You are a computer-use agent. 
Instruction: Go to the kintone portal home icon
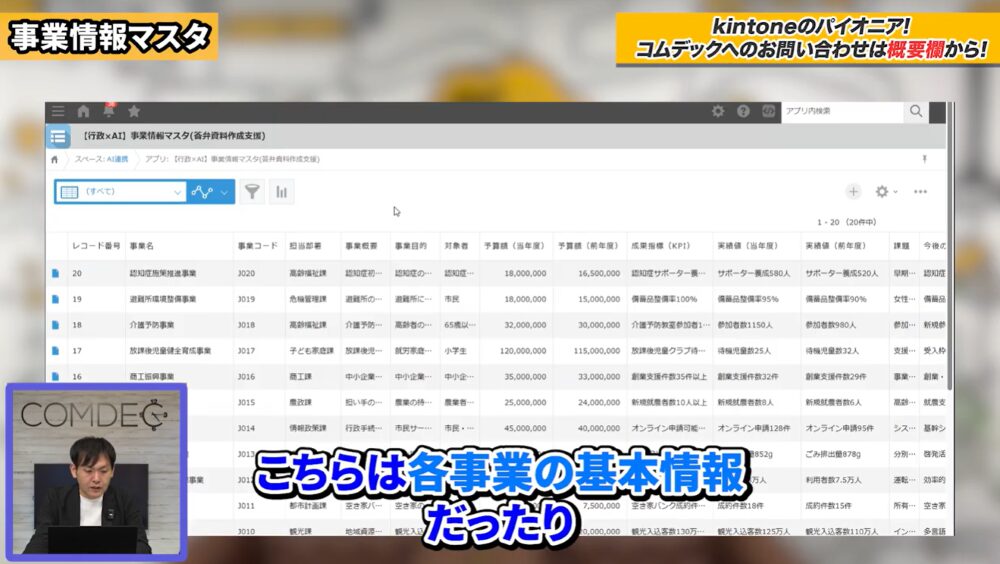pyautogui.click(x=83, y=111)
